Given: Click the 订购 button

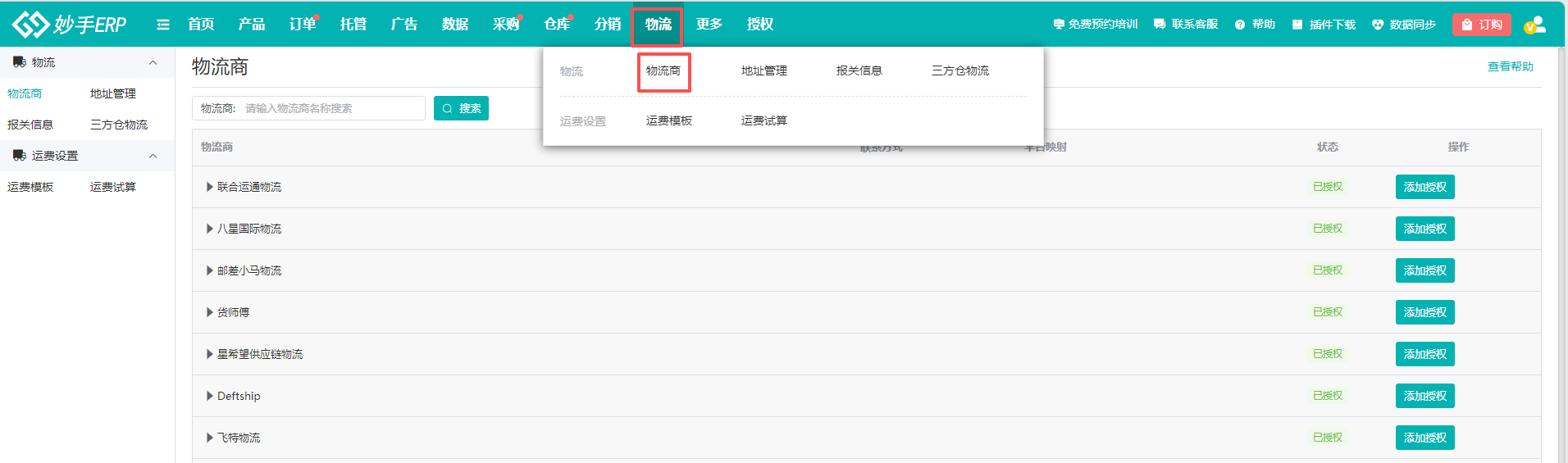Looking at the screenshot, I should (x=1482, y=25).
